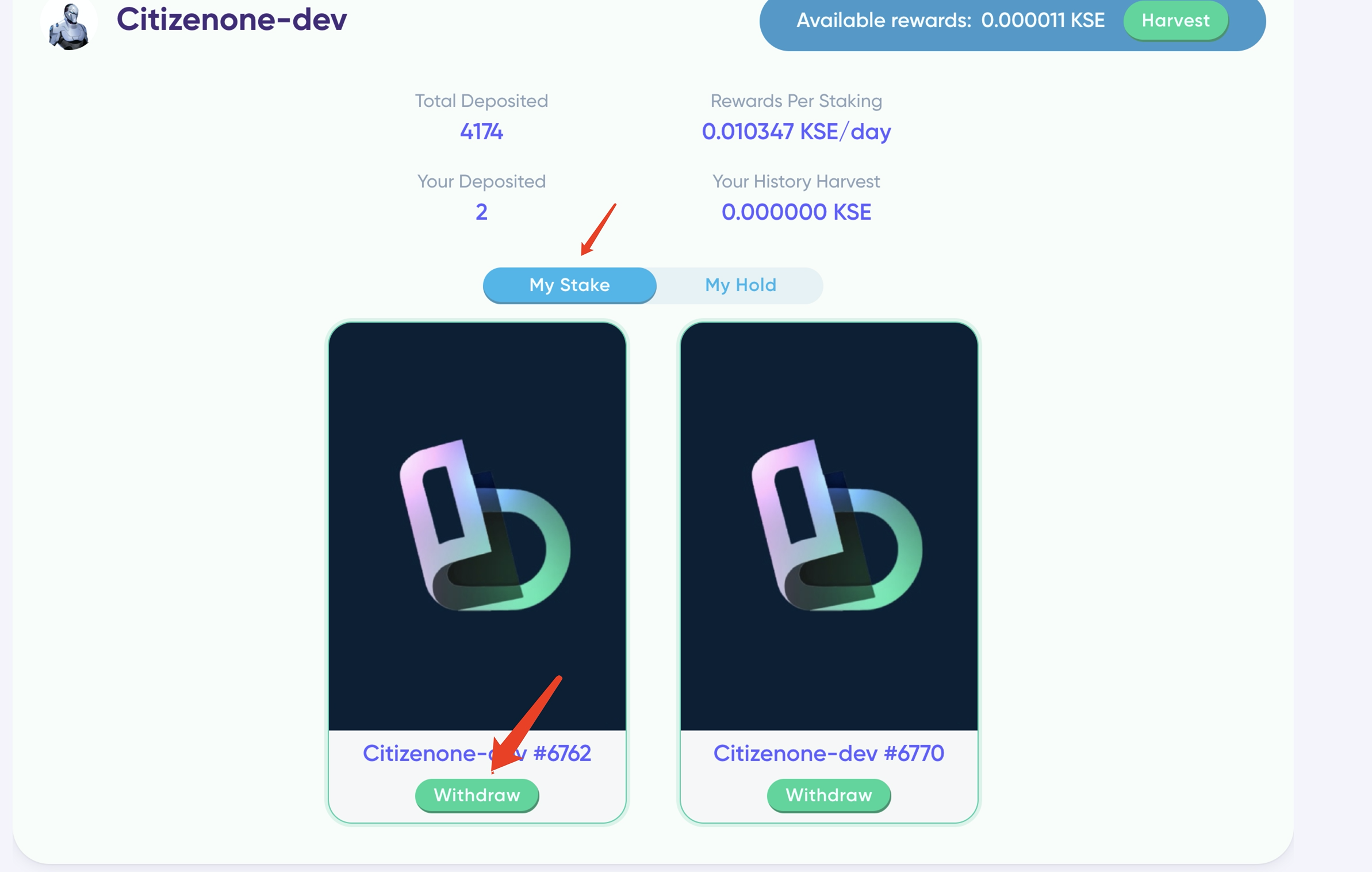Select the Citizenone-dev collection heading
This screenshot has height=872, width=1372.
(232, 20)
